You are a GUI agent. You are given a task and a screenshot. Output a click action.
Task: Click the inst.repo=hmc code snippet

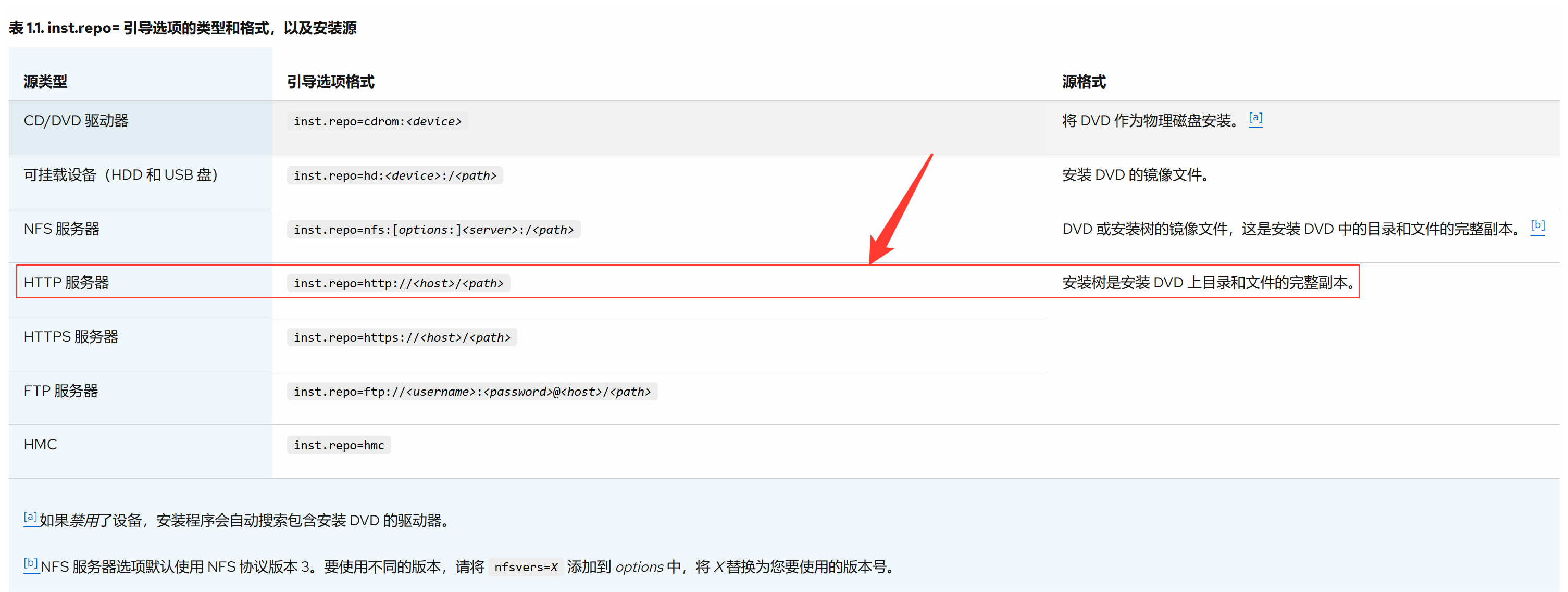(339, 445)
